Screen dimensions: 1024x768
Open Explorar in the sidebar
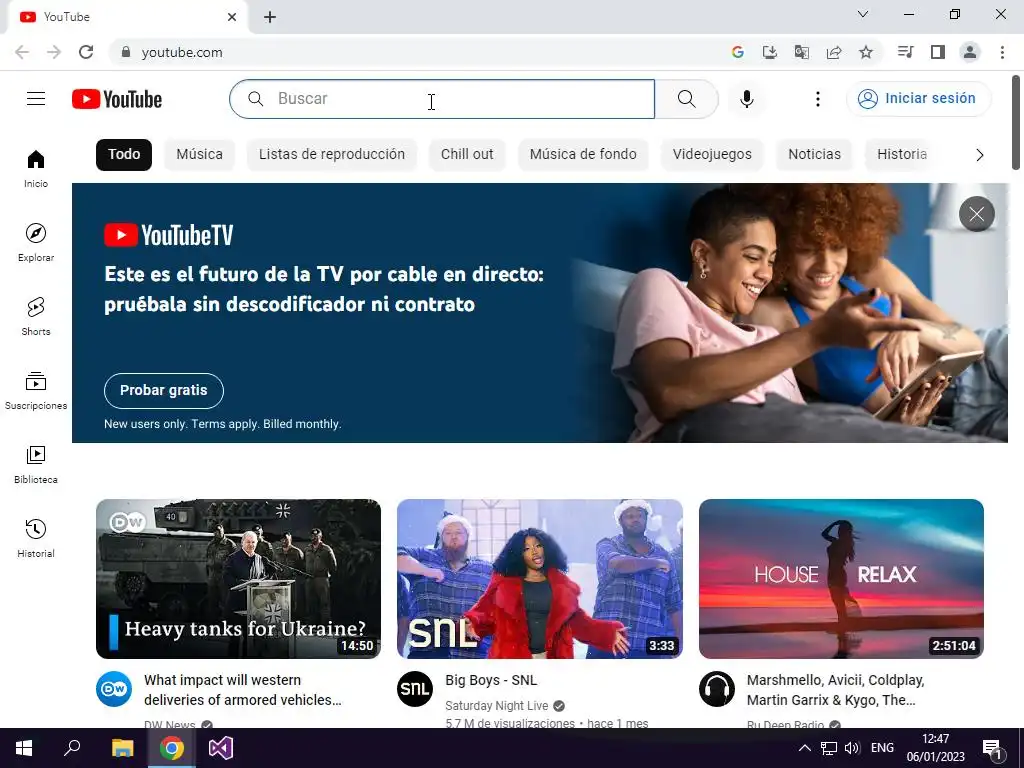pos(36,242)
